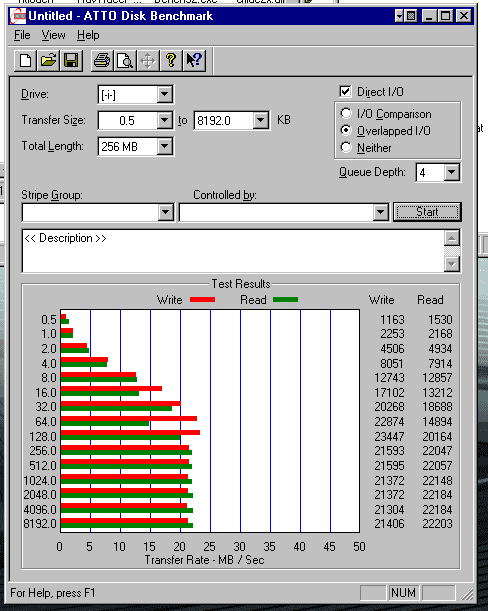Viewport: 488px width, 611px height.
Task: Click the Open folder toolbar icon
Action: tap(48, 61)
